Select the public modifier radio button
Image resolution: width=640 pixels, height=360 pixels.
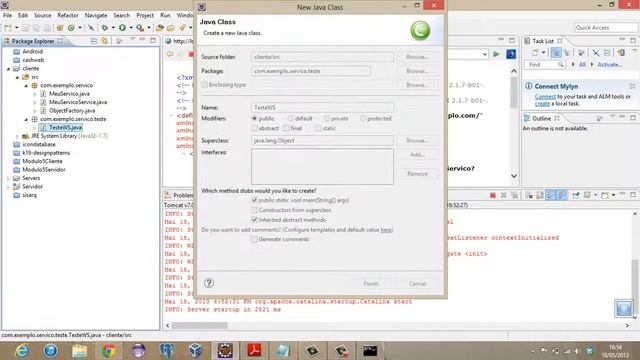coord(254,118)
